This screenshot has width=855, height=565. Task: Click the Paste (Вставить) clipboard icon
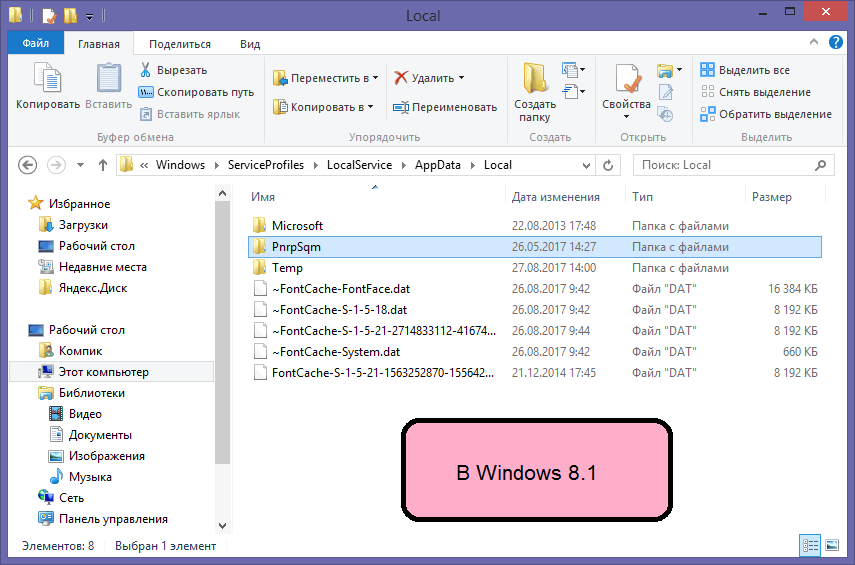pos(109,77)
